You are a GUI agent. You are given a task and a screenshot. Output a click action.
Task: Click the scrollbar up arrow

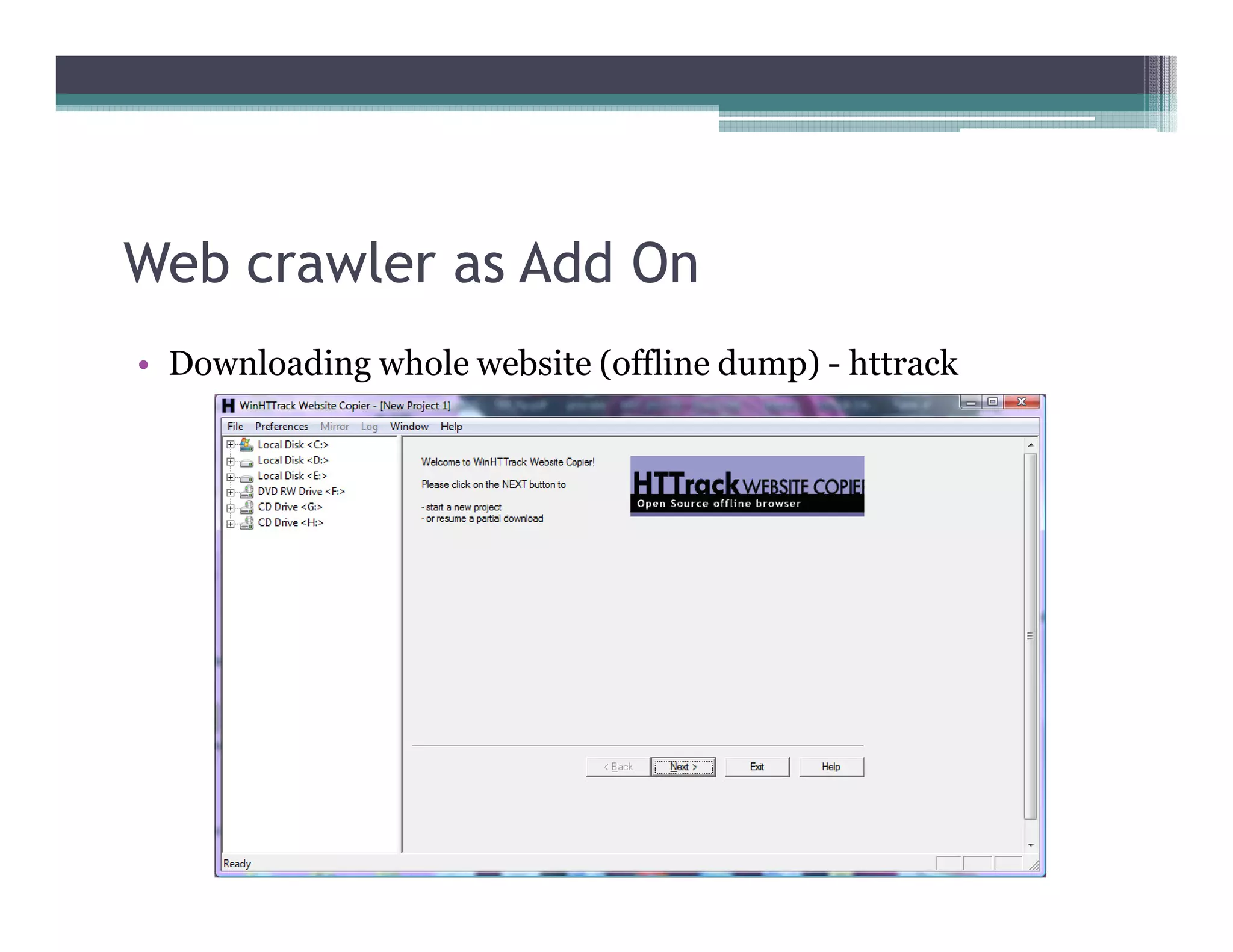(x=1031, y=445)
